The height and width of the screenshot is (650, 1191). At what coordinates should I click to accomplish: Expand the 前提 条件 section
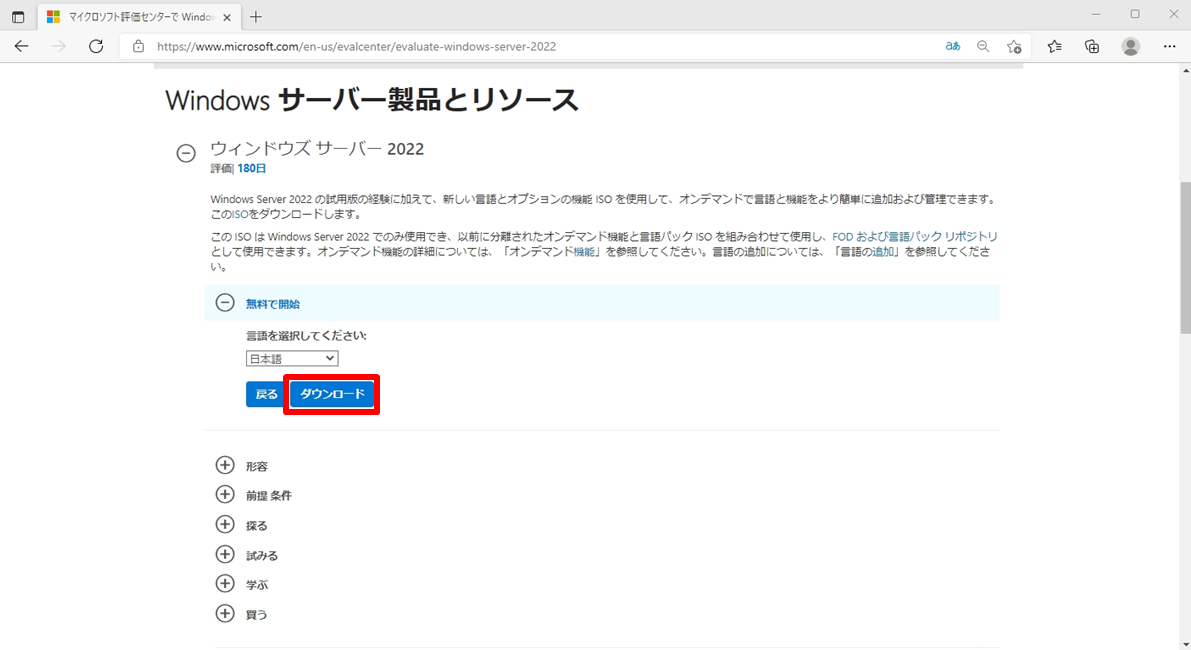pos(225,495)
